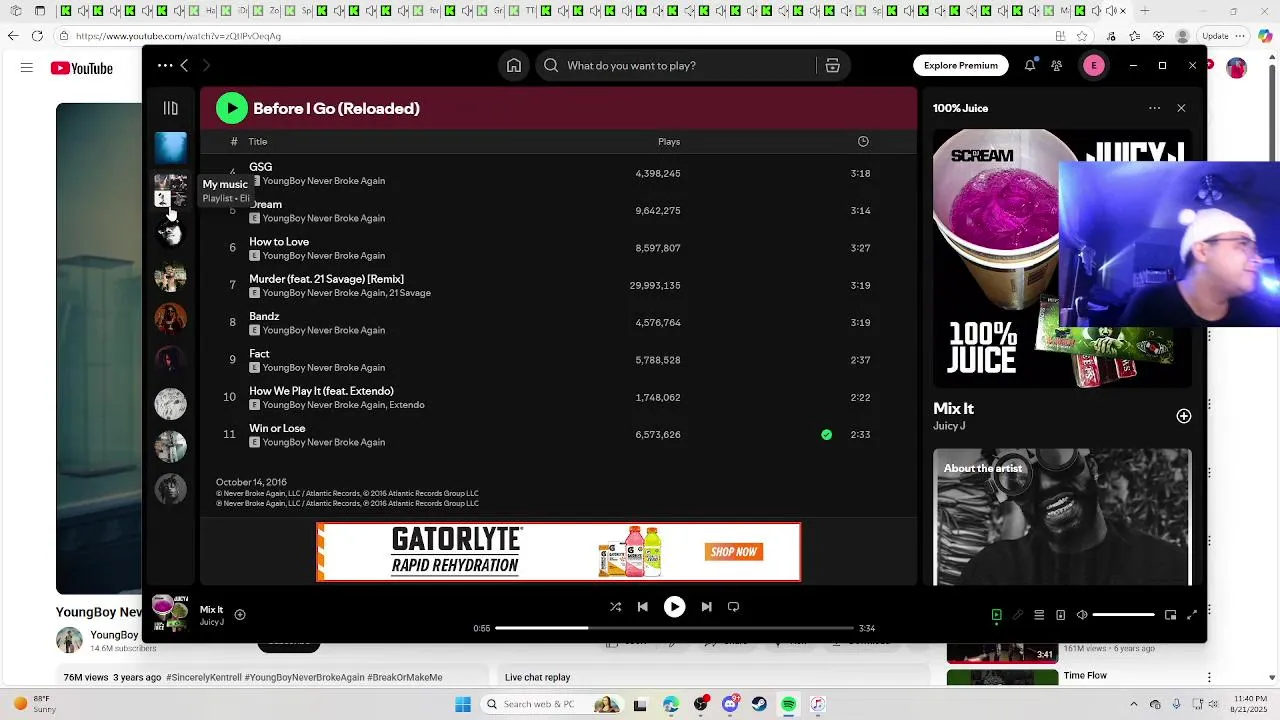
Task: Open the Spotify notifications bell
Action: pos(1030,65)
